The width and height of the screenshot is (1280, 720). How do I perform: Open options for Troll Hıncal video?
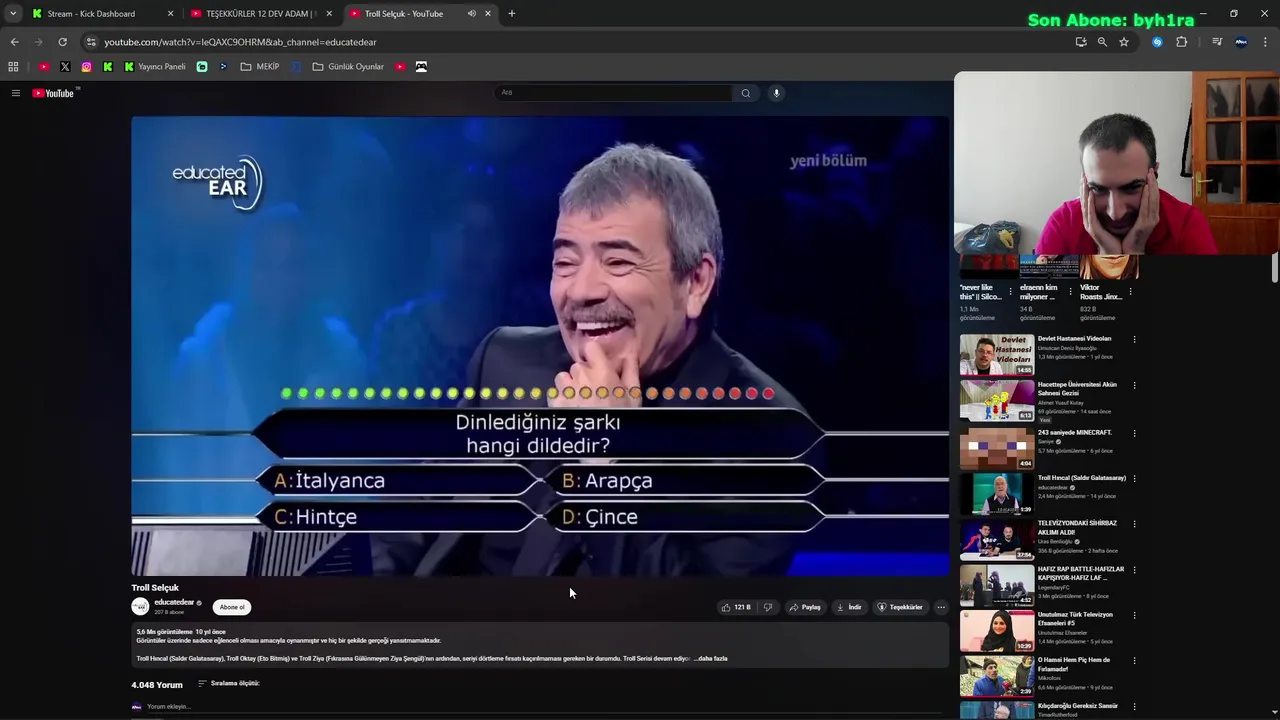(1134, 479)
